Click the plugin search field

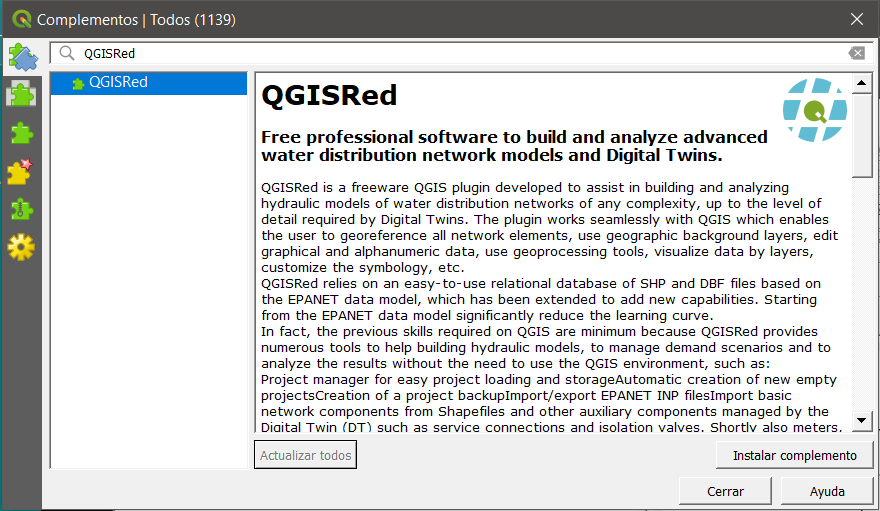click(x=463, y=53)
